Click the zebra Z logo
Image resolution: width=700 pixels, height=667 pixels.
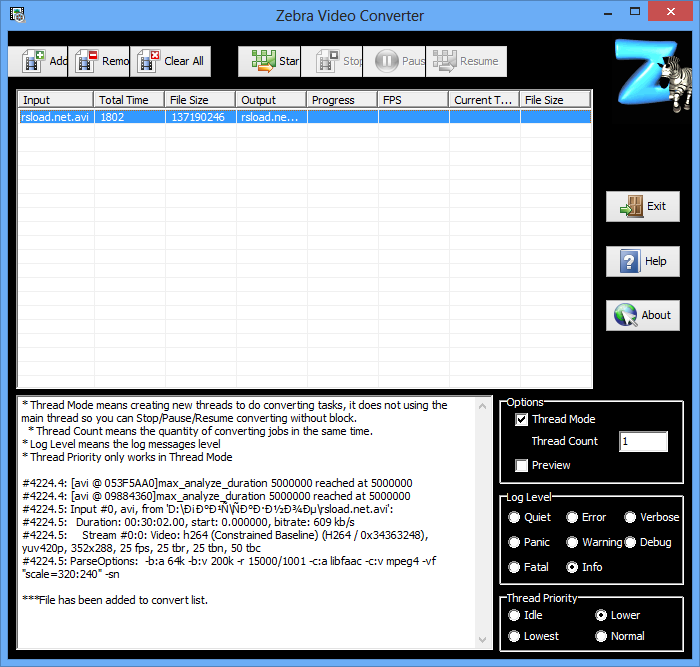pyautogui.click(x=653, y=75)
